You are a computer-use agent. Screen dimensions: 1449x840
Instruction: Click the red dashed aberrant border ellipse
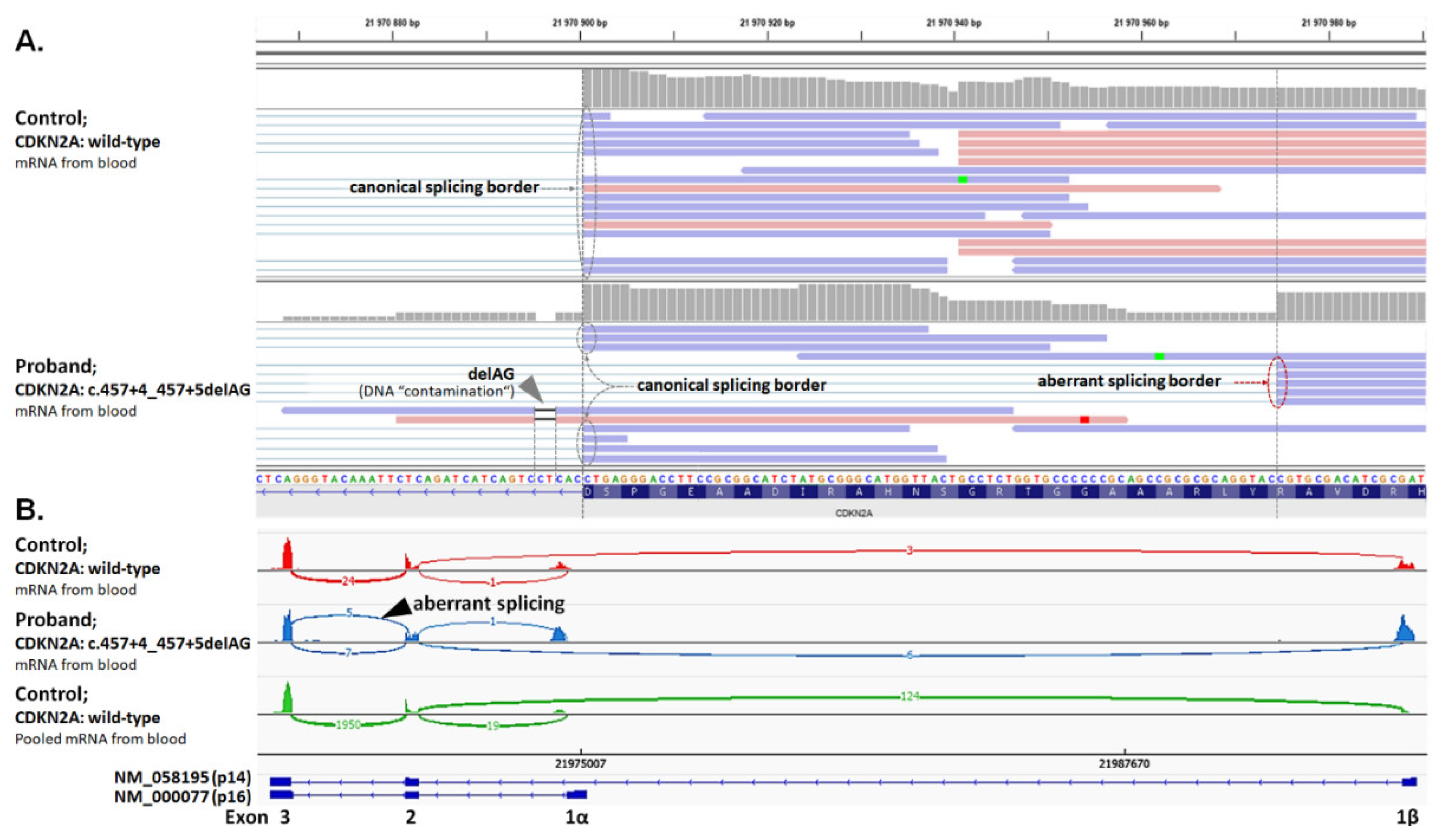(1277, 382)
